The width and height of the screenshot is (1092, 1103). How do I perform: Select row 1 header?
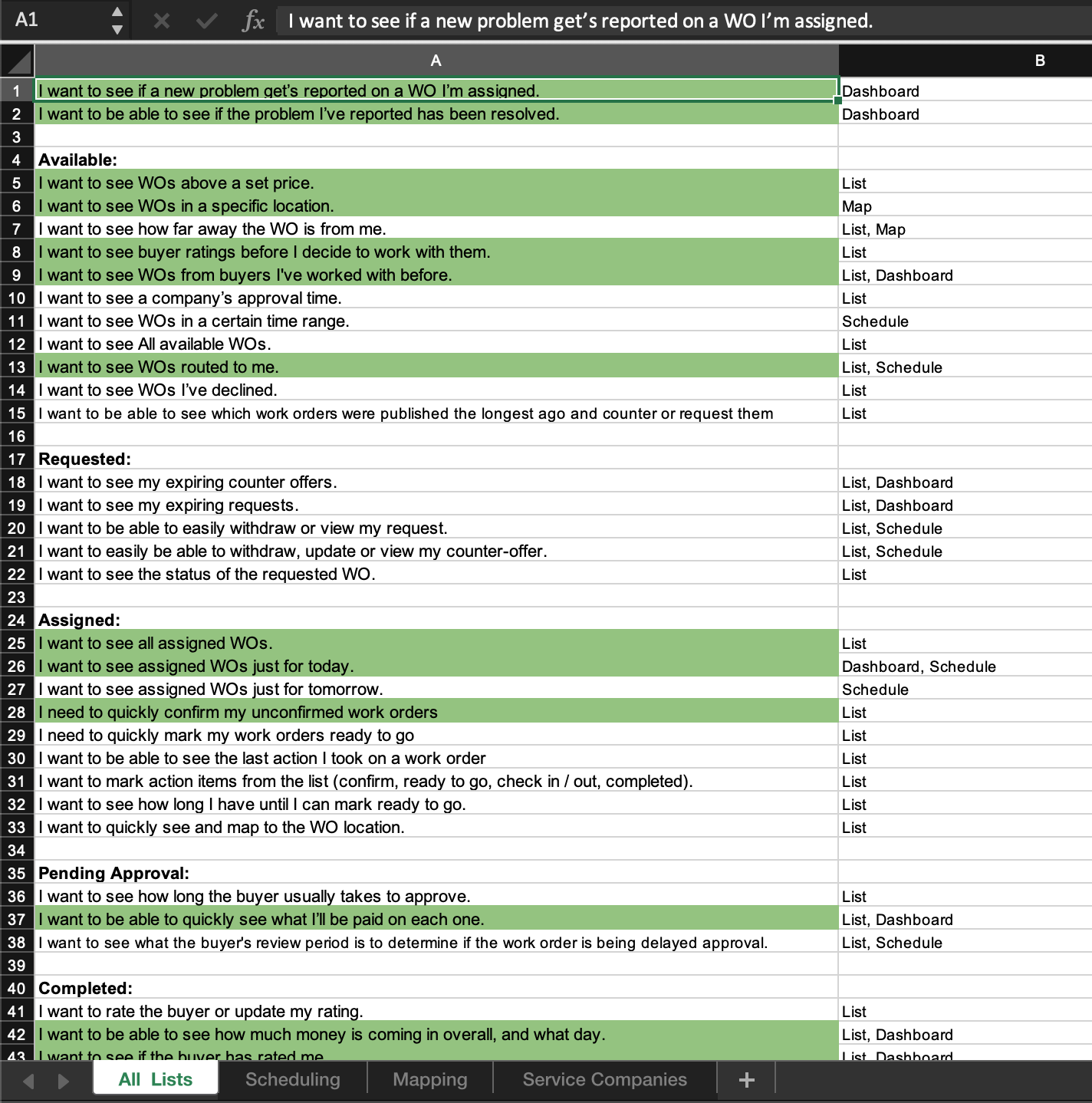[x=17, y=91]
